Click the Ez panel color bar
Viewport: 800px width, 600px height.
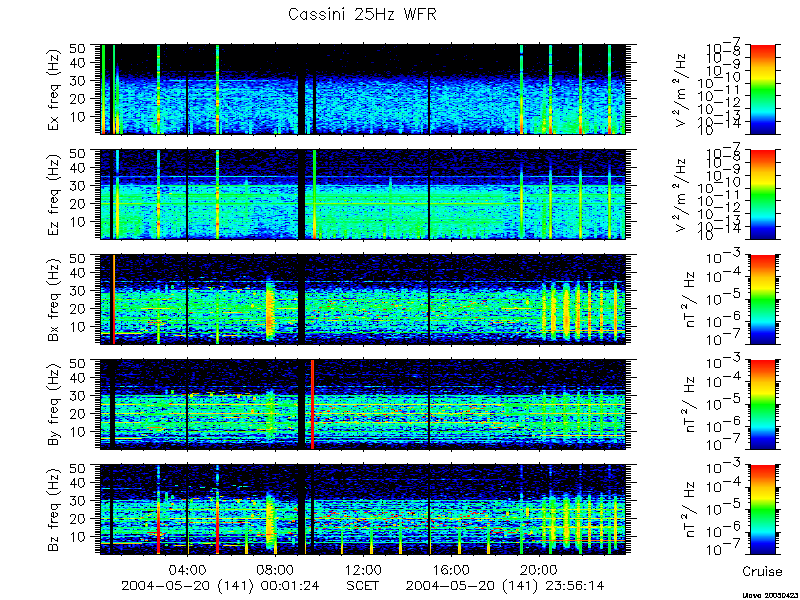(762, 194)
